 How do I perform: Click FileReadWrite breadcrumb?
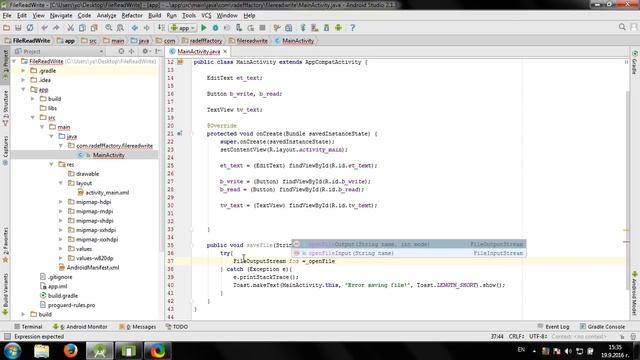click(x=27, y=41)
